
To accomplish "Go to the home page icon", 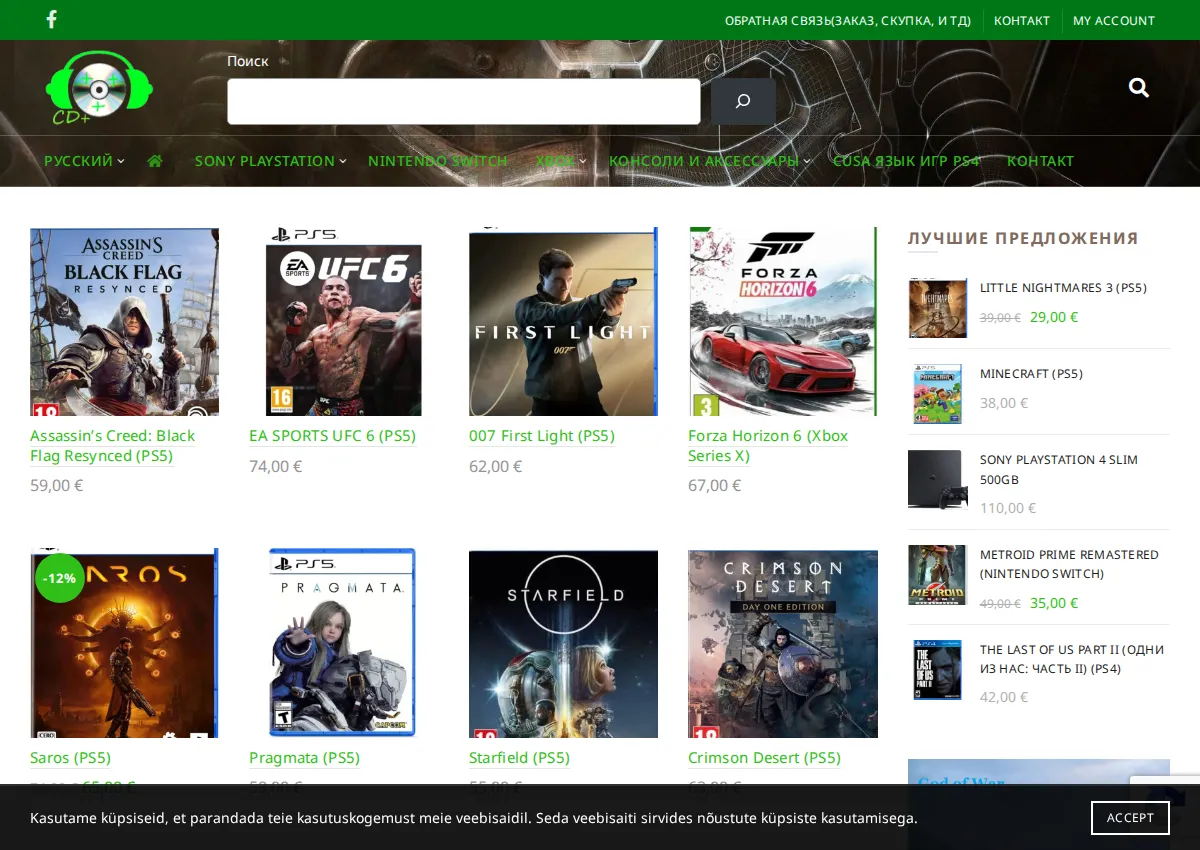I will pos(155,160).
